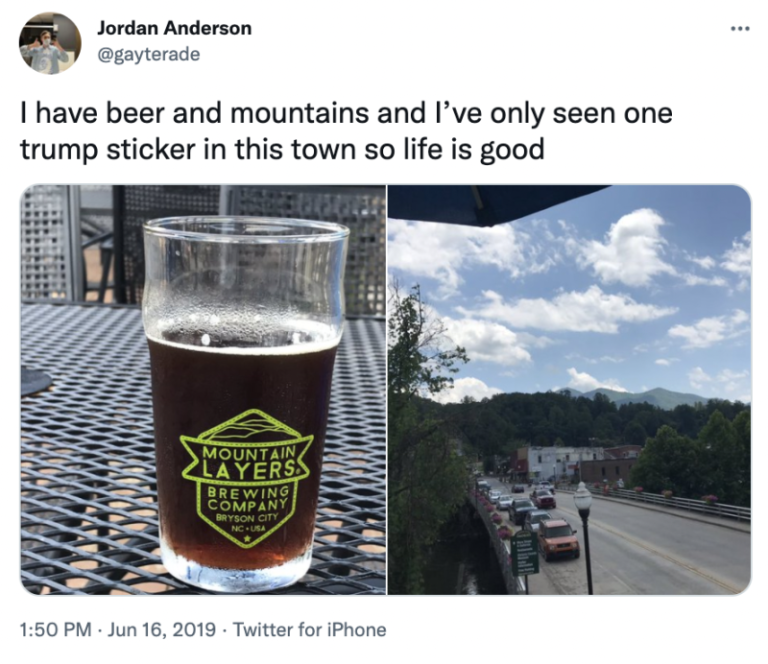Open the beer glass photo
Image resolution: width=768 pixels, height=664 pixels.
(203, 390)
